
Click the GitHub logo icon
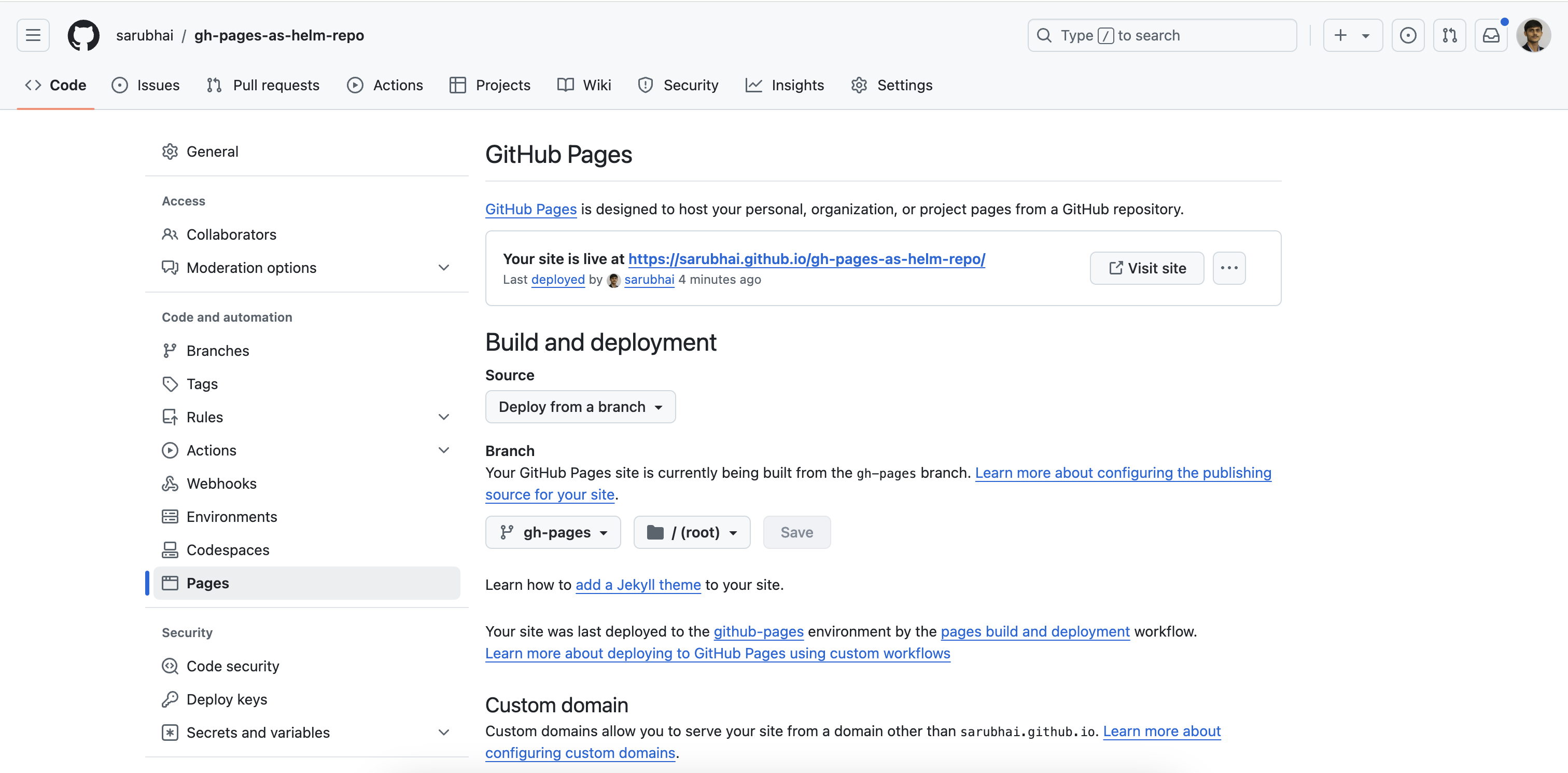[83, 35]
